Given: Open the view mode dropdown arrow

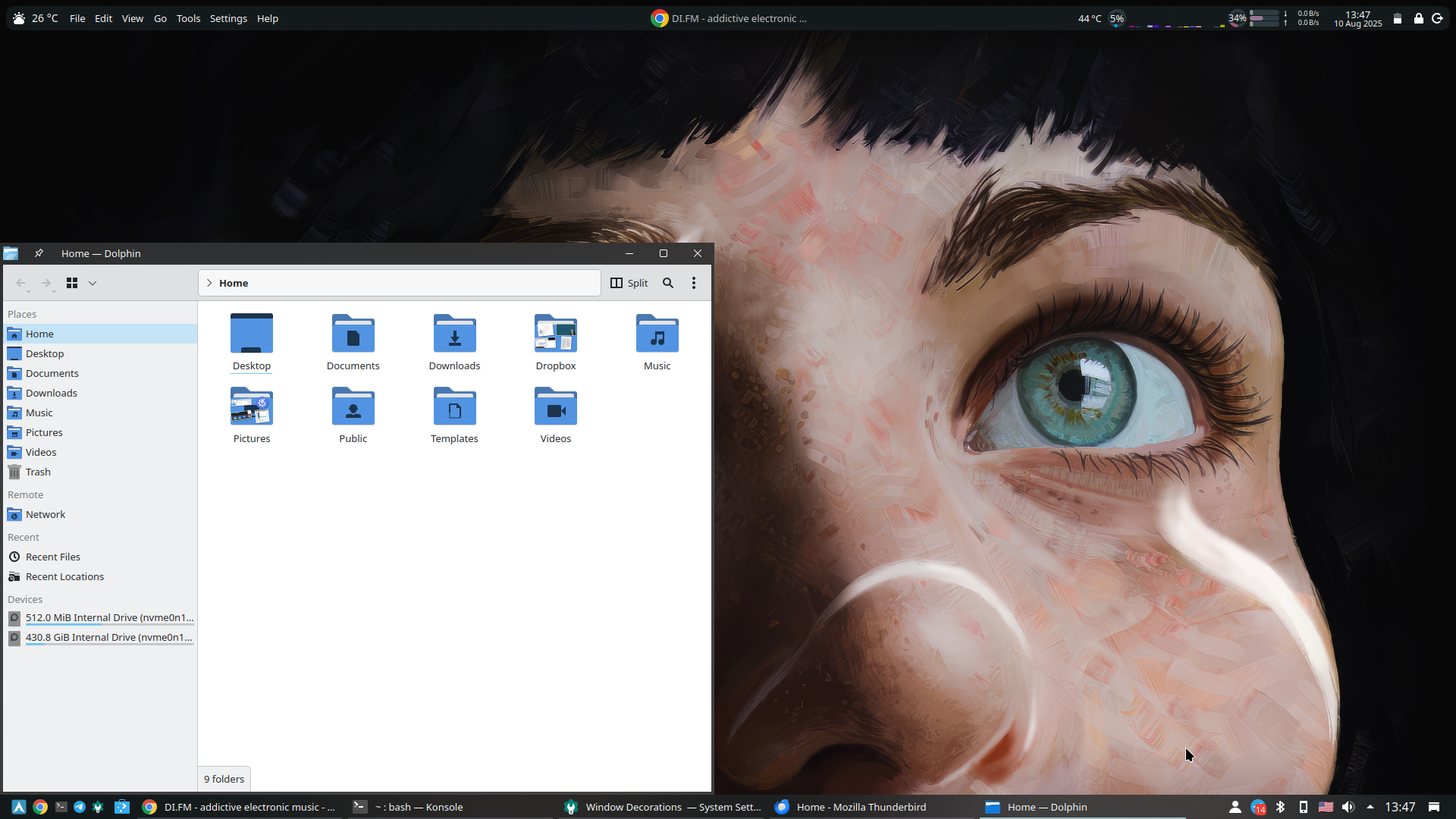Looking at the screenshot, I should 93,283.
